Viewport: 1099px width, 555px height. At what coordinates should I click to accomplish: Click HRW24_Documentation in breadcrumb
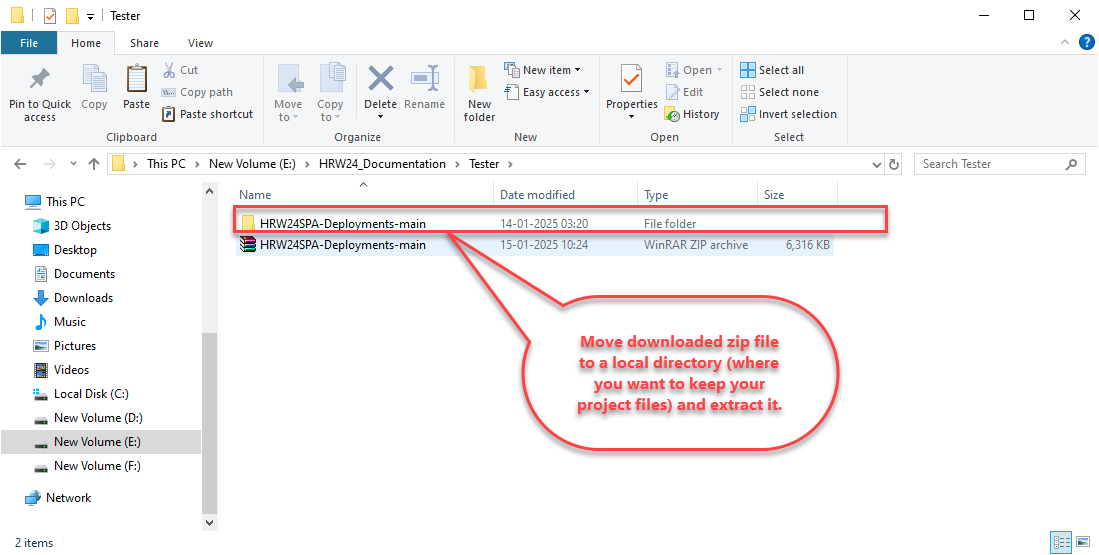(x=382, y=164)
